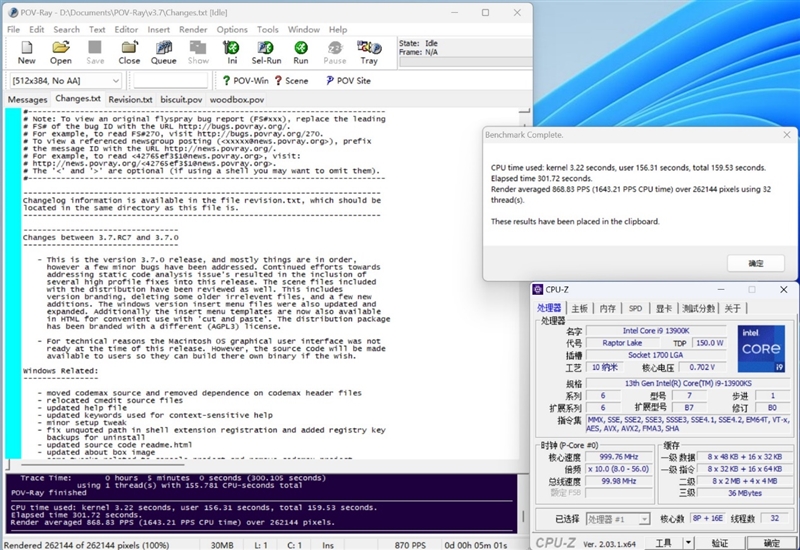This screenshot has width=800, height=550.
Task: Switch to the Changes.txt tab
Action: 78,98
